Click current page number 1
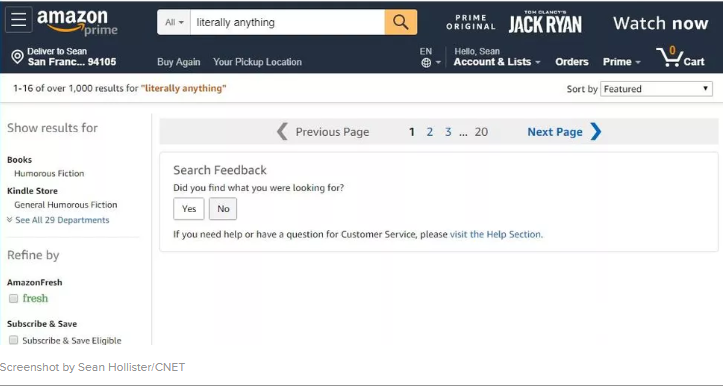The width and height of the screenshot is (726, 387). (412, 132)
